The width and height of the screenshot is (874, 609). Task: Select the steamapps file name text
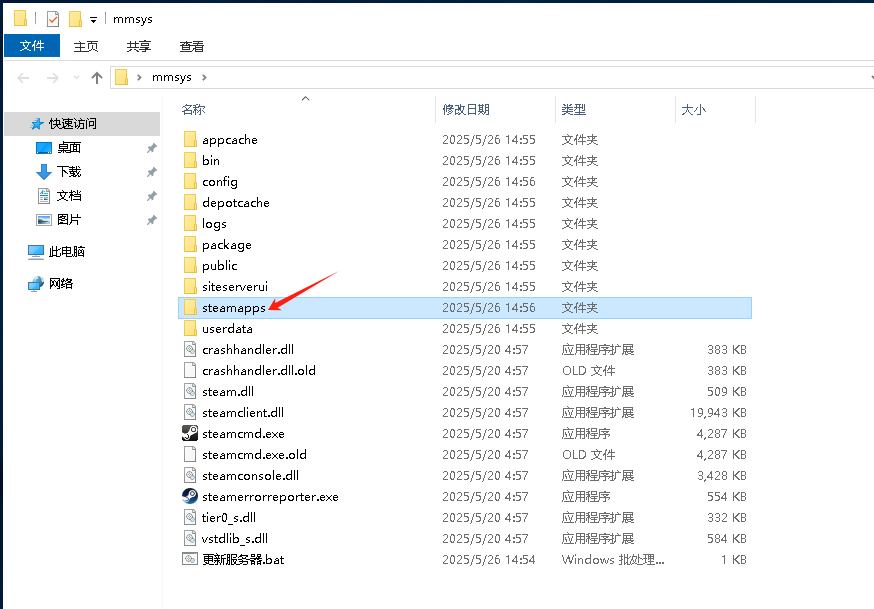coord(234,308)
